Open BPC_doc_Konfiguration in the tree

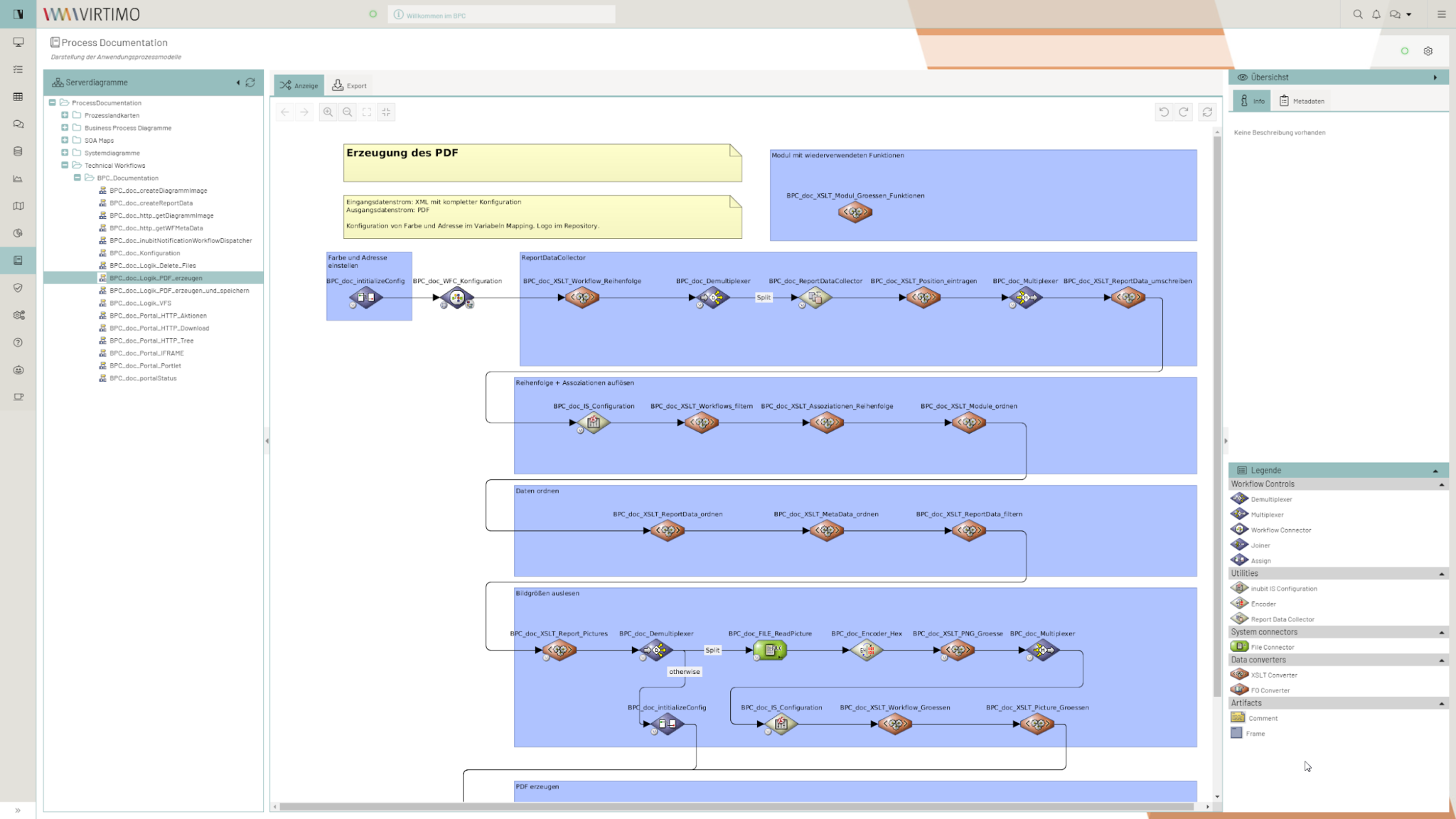(145, 253)
